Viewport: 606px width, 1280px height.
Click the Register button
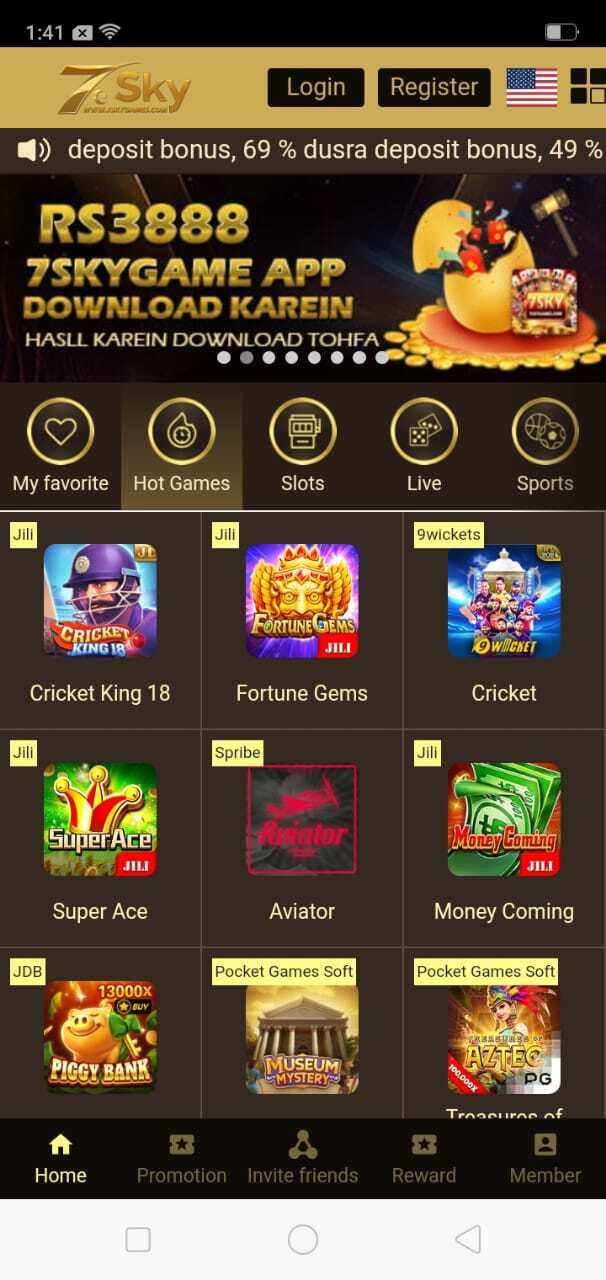(434, 87)
